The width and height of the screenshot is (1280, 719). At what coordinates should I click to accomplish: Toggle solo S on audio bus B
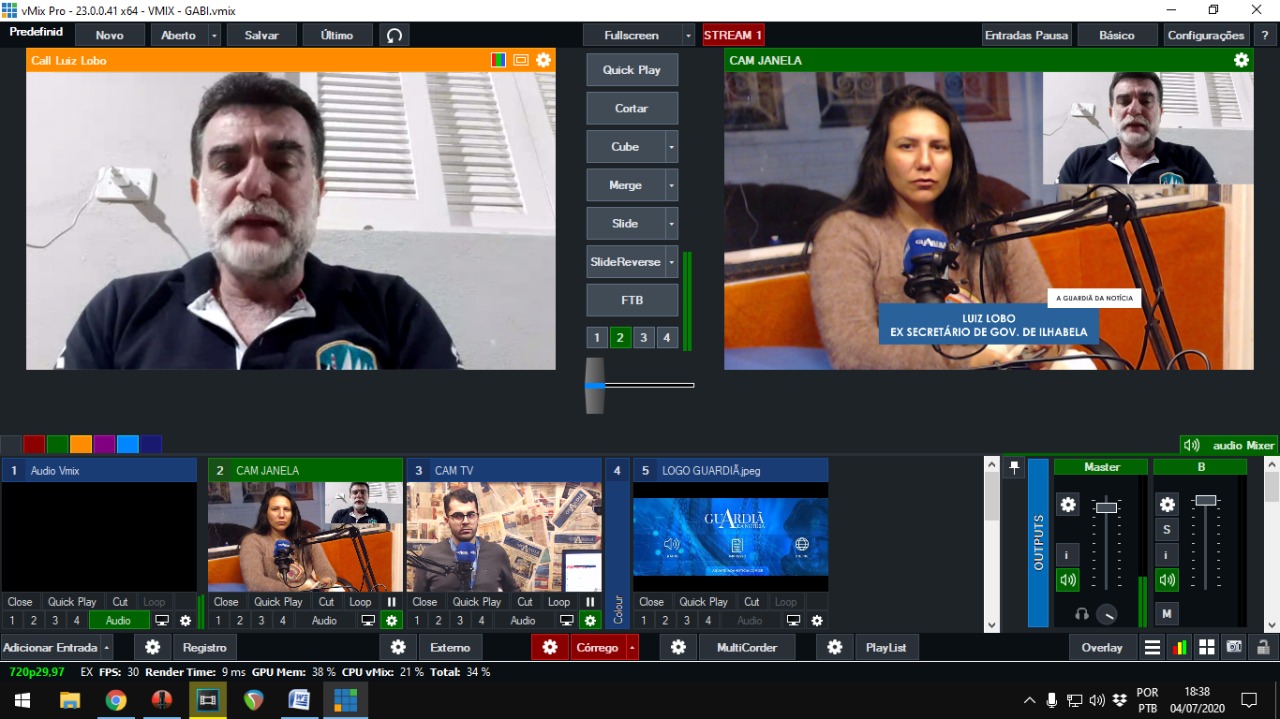click(1166, 530)
